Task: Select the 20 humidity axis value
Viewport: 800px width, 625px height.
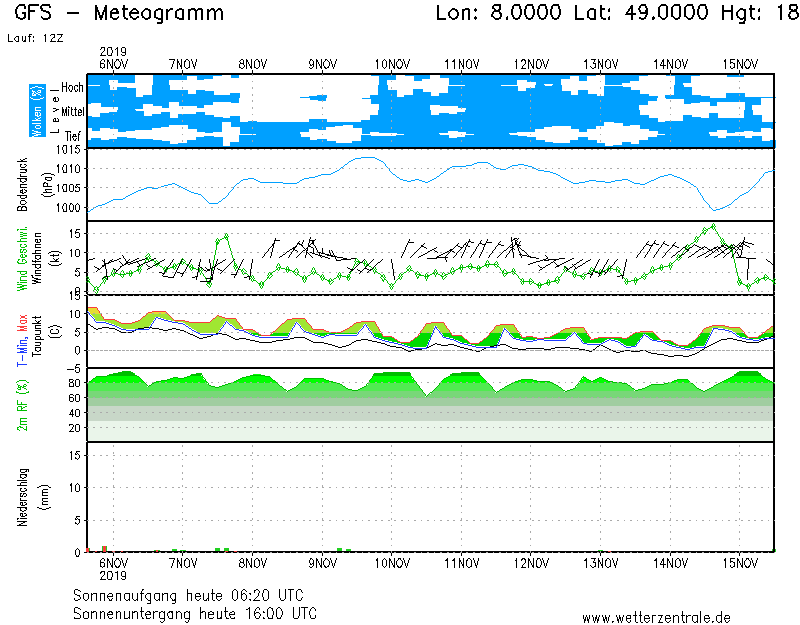Action: pos(74,428)
